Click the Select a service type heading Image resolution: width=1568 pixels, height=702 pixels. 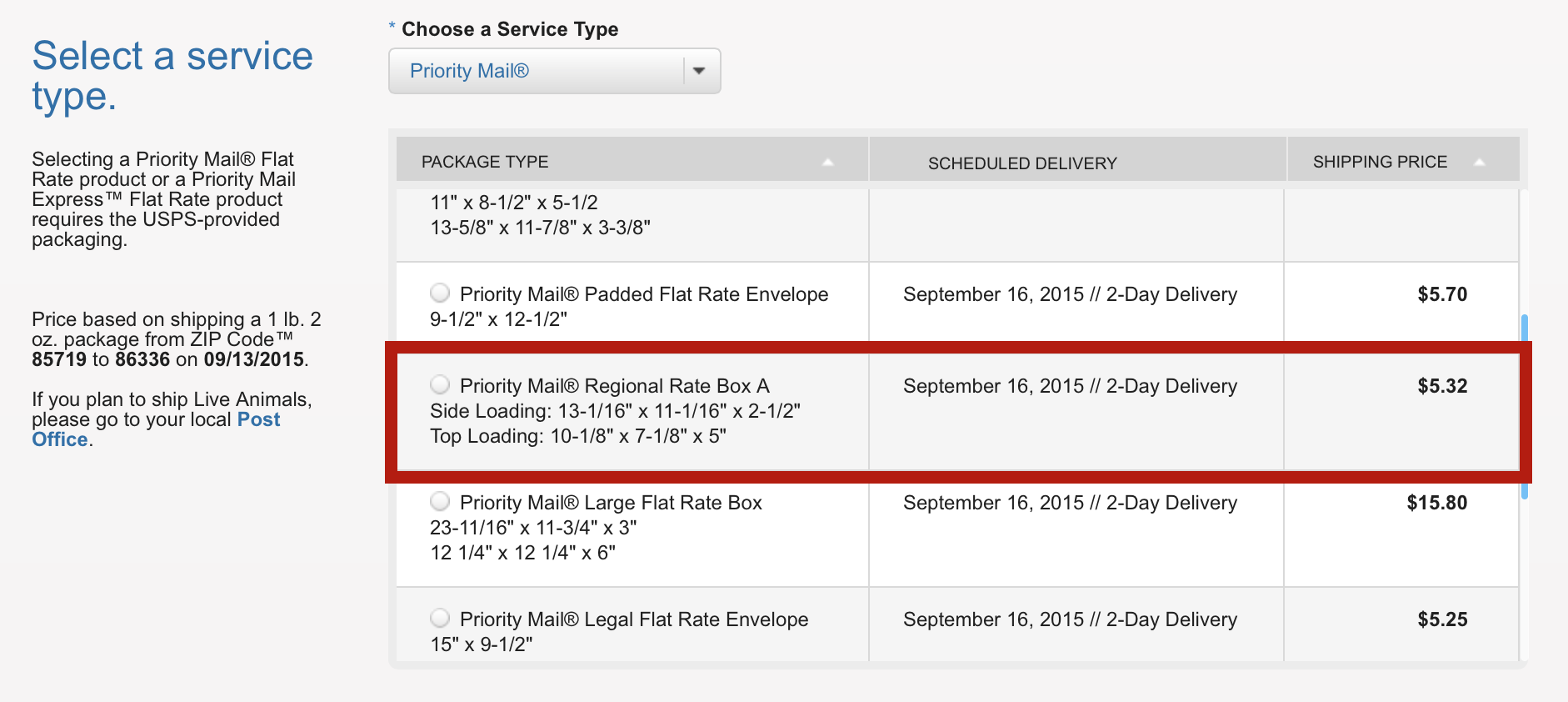pos(172,76)
